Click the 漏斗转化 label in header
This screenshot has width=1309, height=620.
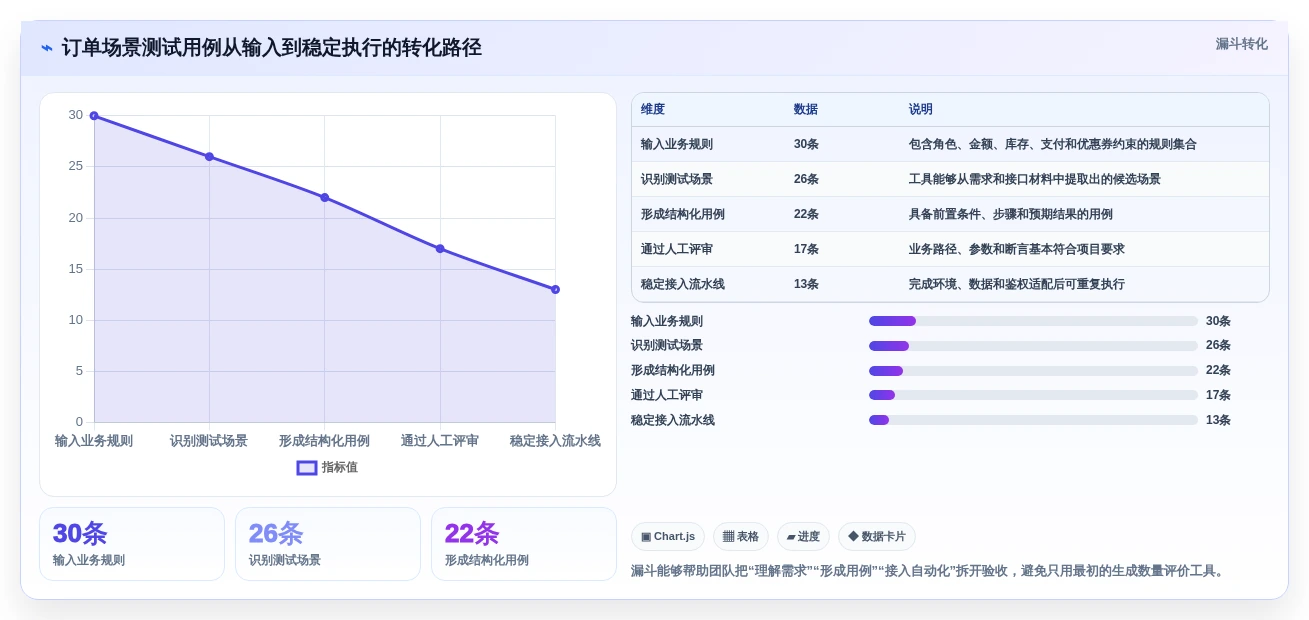[x=1241, y=44]
